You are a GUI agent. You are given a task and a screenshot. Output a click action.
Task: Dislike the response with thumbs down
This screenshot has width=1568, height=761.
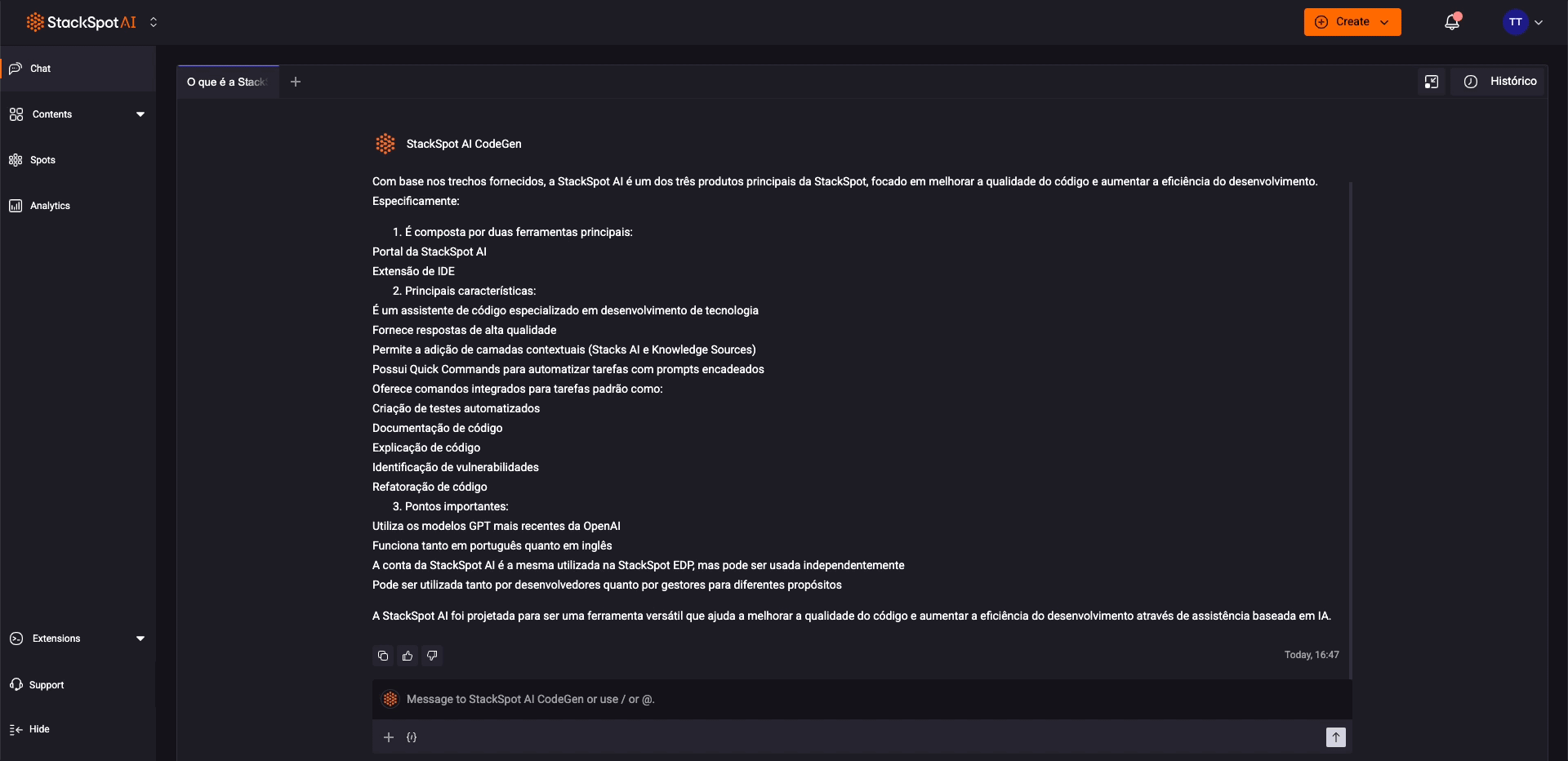click(432, 656)
